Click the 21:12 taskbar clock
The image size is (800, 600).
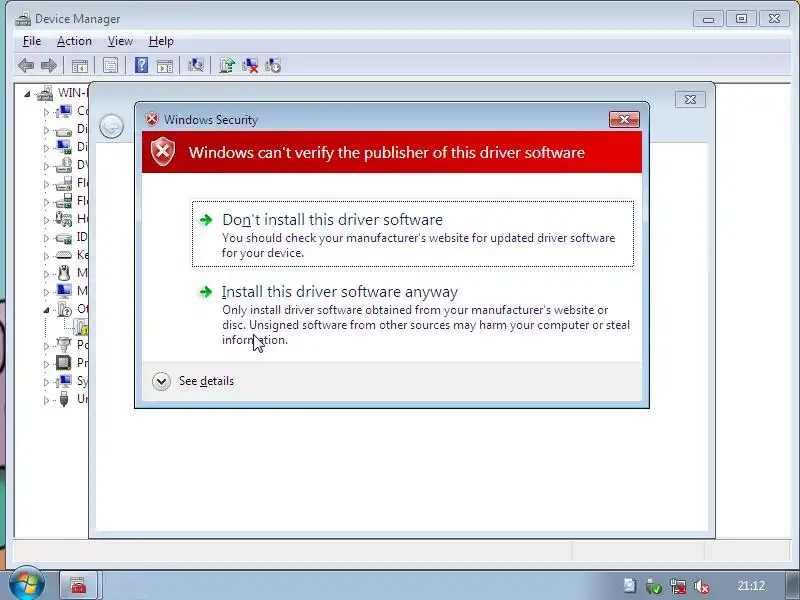click(x=751, y=586)
